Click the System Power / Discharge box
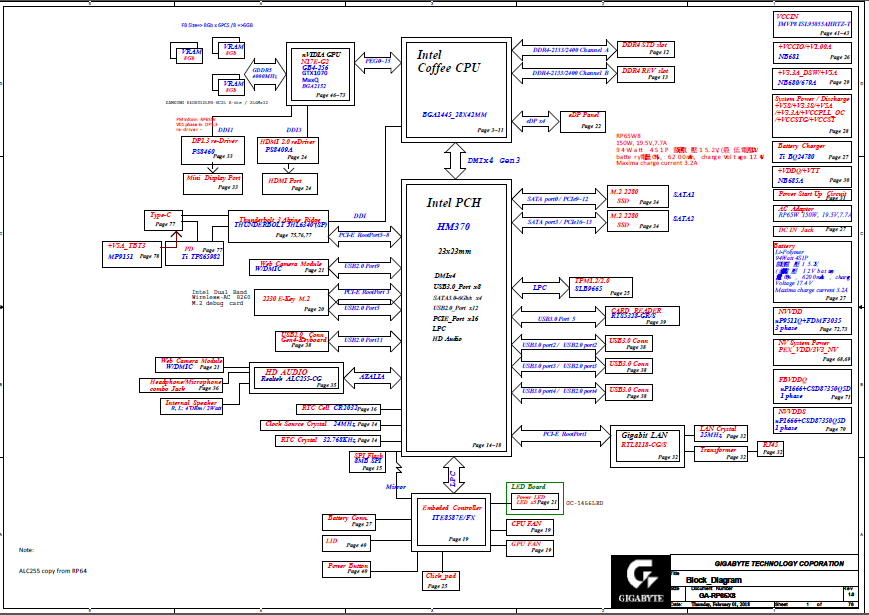This screenshot has height=615, width=869. (x=812, y=116)
